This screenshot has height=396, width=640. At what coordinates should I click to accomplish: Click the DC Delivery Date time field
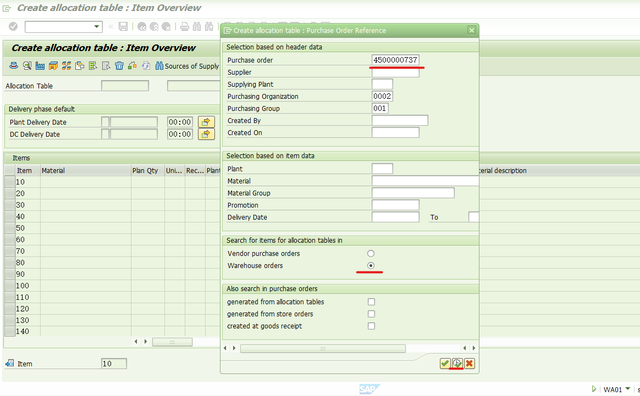tap(180, 134)
